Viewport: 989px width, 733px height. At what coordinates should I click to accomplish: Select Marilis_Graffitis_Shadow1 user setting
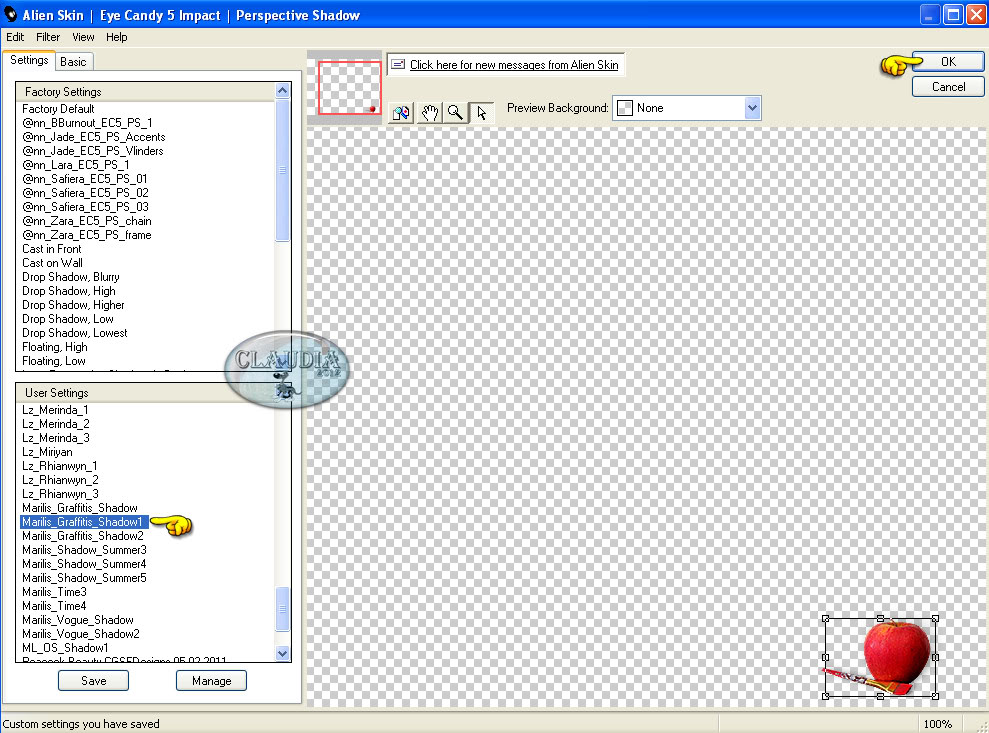(84, 522)
